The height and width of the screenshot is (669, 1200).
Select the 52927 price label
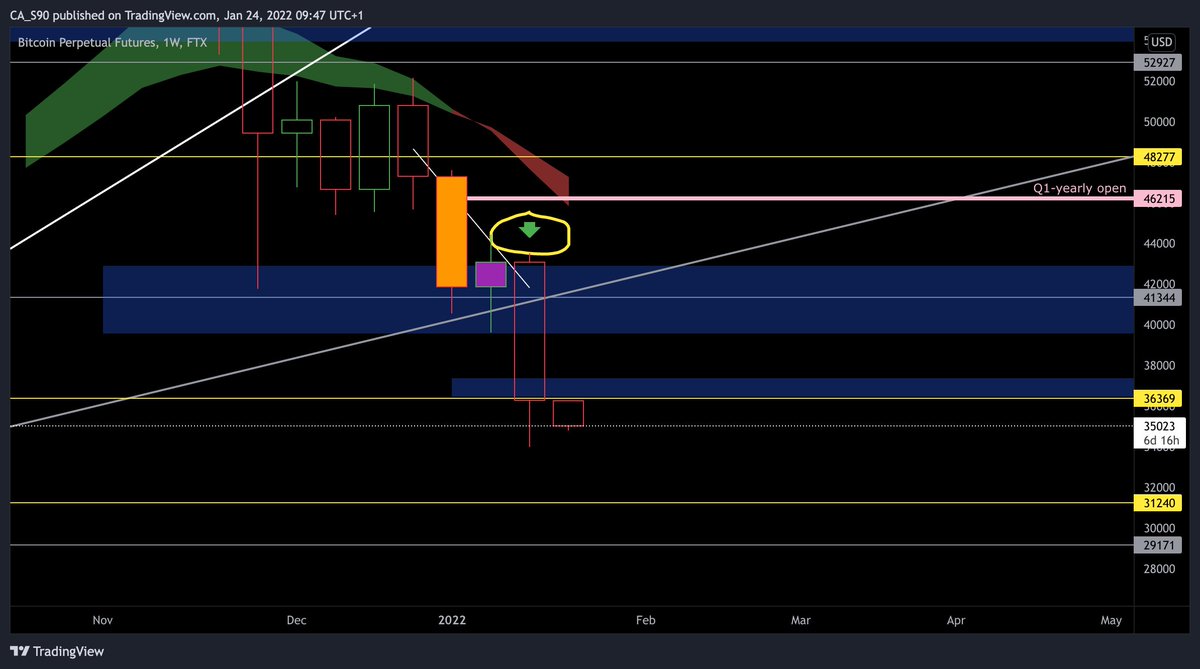[1159, 62]
